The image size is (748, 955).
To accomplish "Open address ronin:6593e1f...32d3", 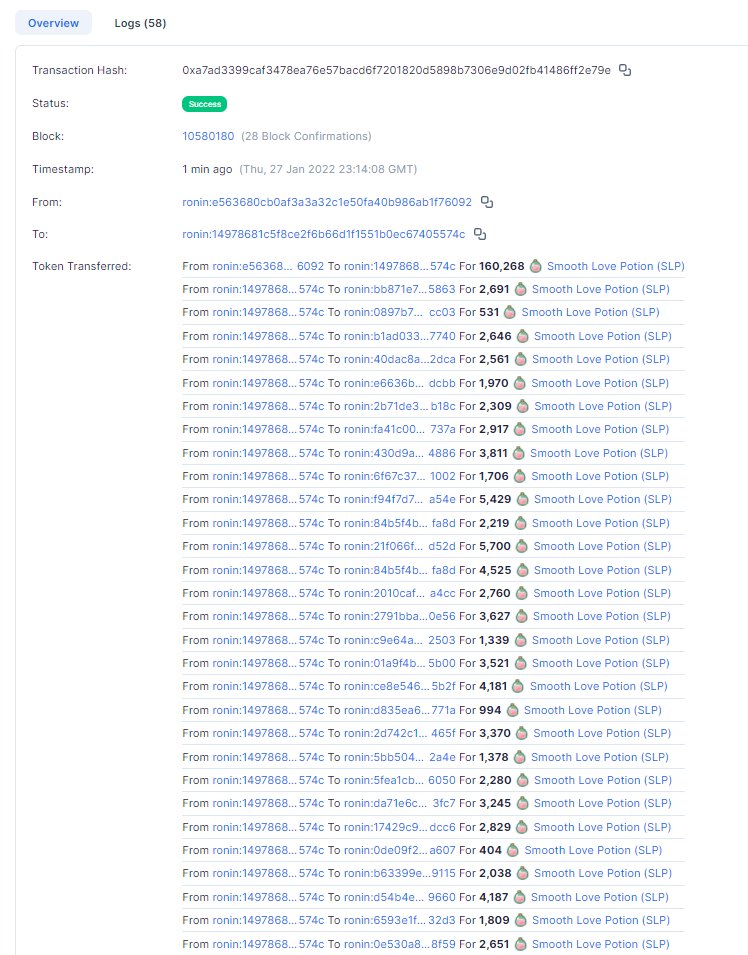I will pyautogui.click(x=400, y=920).
